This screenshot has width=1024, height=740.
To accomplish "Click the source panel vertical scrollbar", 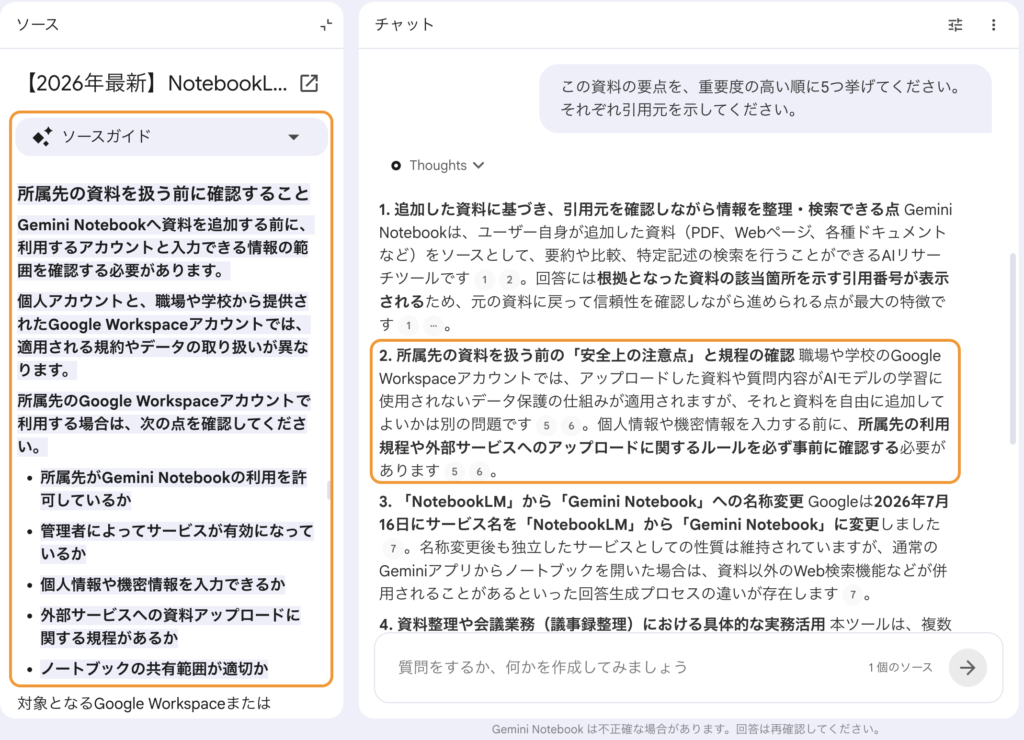I will point(329,490).
